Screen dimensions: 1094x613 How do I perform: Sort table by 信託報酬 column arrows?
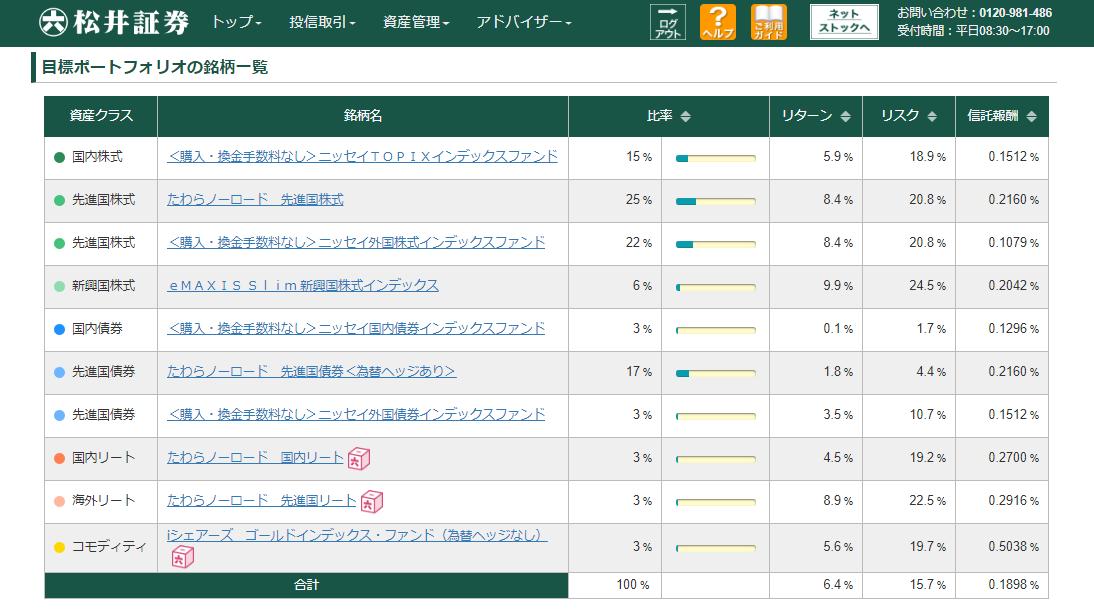tap(1032, 116)
